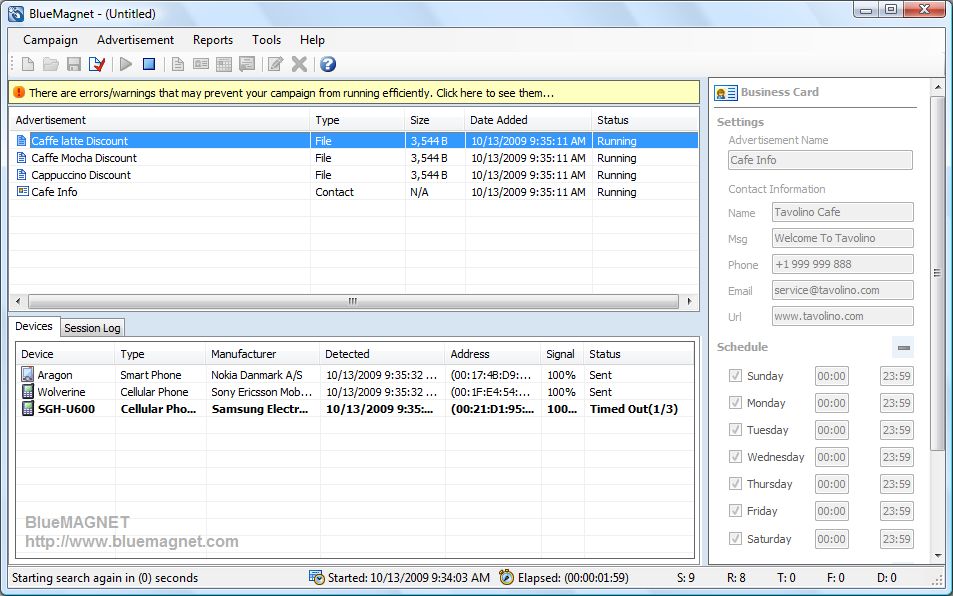Image resolution: width=953 pixels, height=596 pixels.
Task: Open help via the question mark icon
Action: [x=327, y=65]
